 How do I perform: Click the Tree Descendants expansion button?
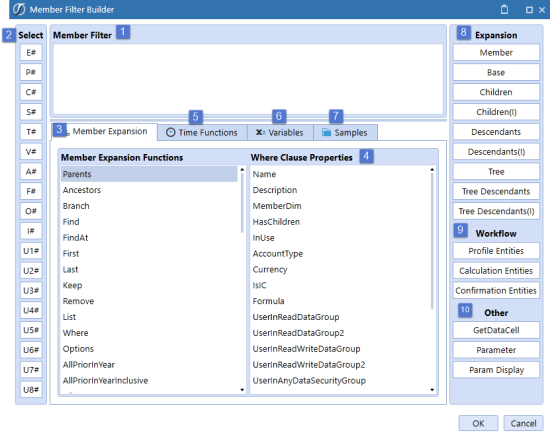[x=496, y=191]
